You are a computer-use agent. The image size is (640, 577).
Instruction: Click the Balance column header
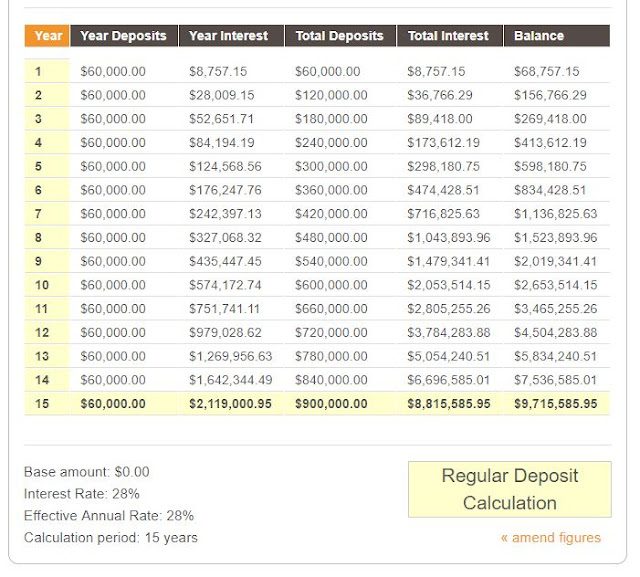[x=539, y=36]
